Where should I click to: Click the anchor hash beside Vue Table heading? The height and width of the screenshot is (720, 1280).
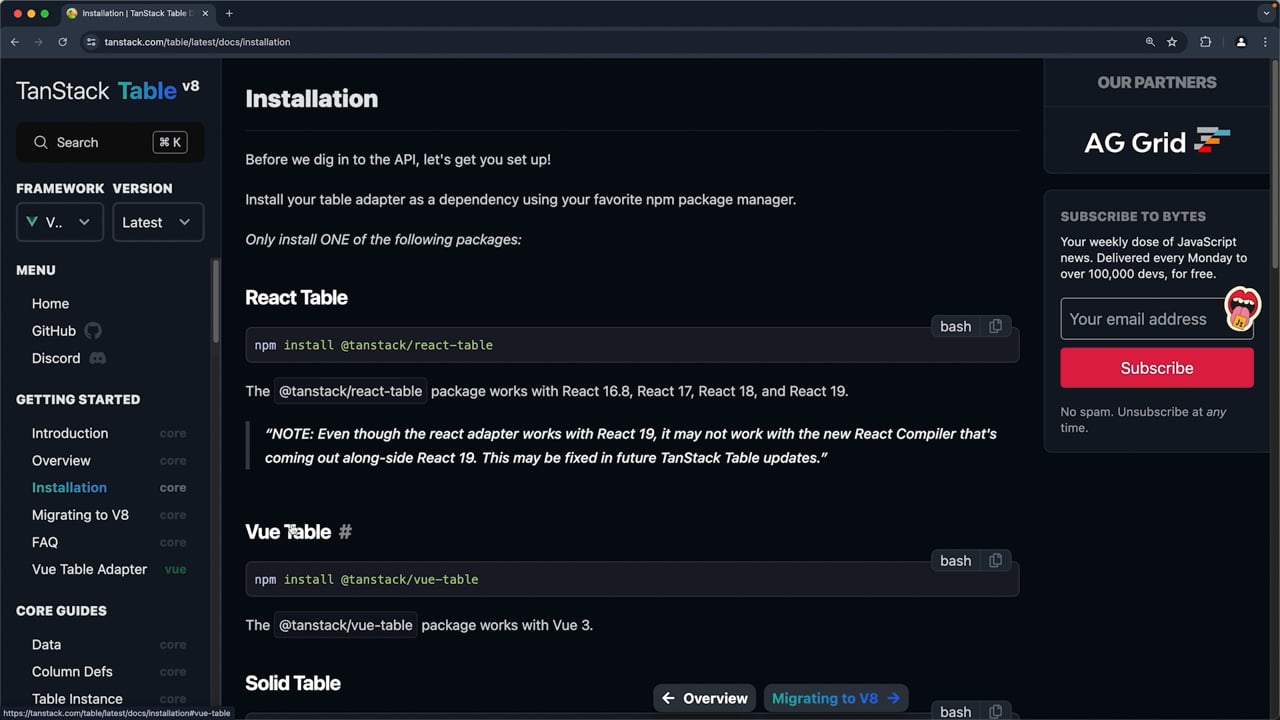click(x=345, y=532)
